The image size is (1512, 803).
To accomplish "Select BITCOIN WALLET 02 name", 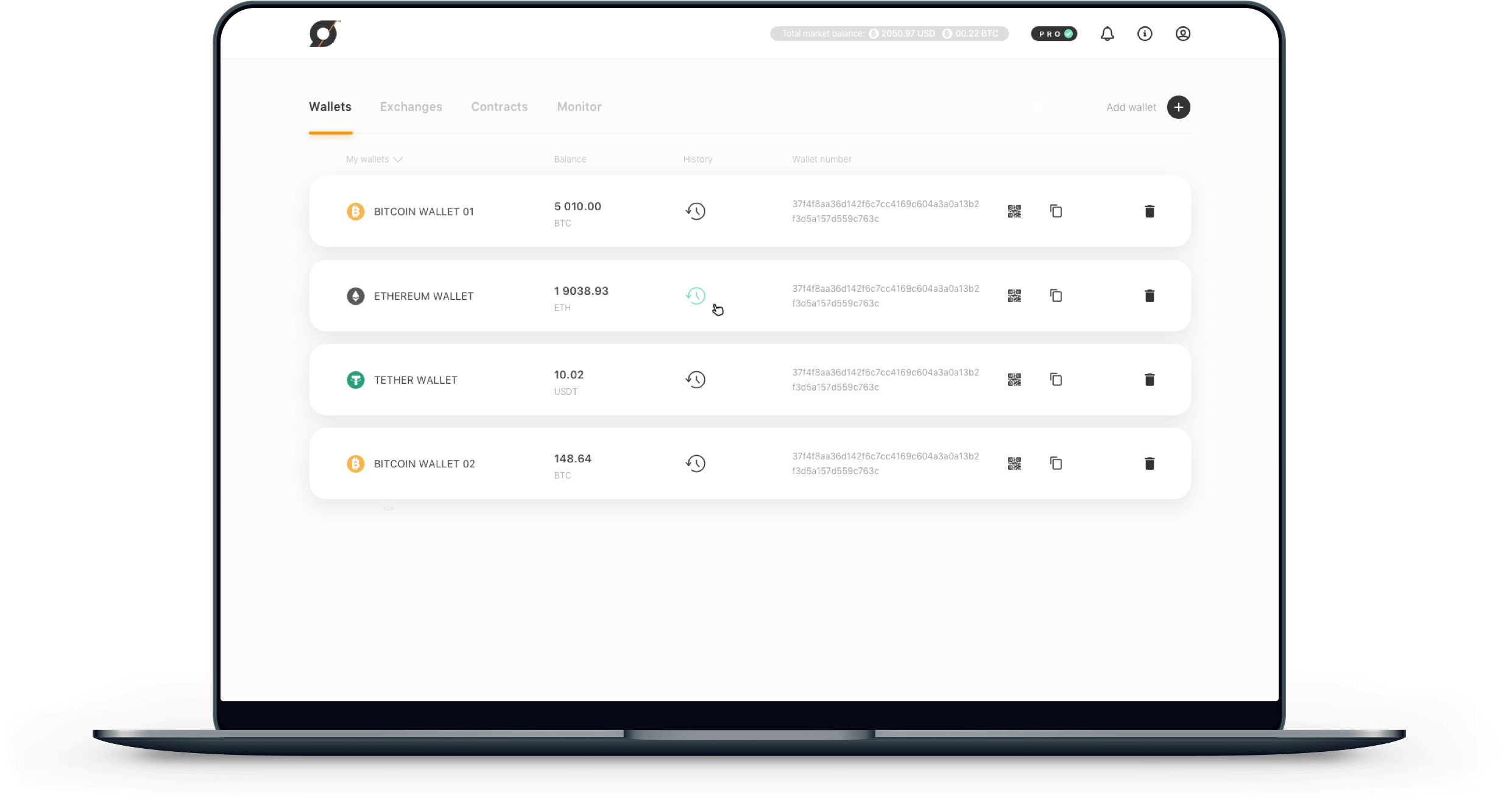I will [x=425, y=464].
